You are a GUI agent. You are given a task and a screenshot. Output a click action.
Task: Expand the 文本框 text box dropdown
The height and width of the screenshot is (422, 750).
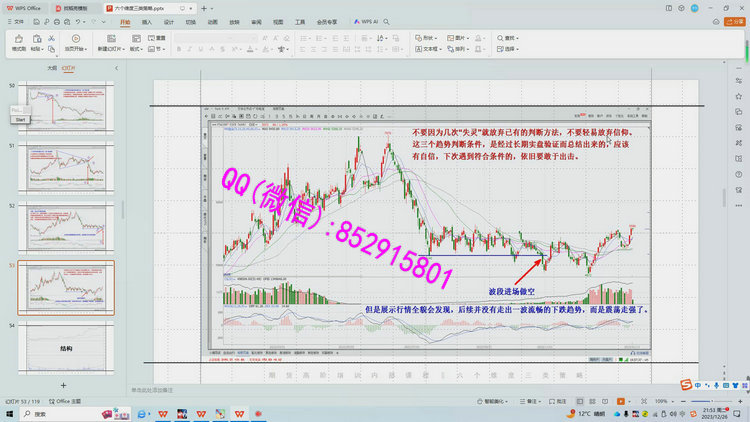(x=431, y=48)
